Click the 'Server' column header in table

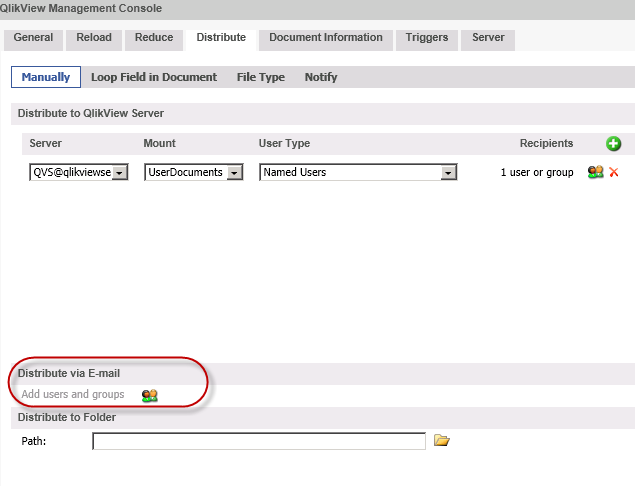[45, 143]
